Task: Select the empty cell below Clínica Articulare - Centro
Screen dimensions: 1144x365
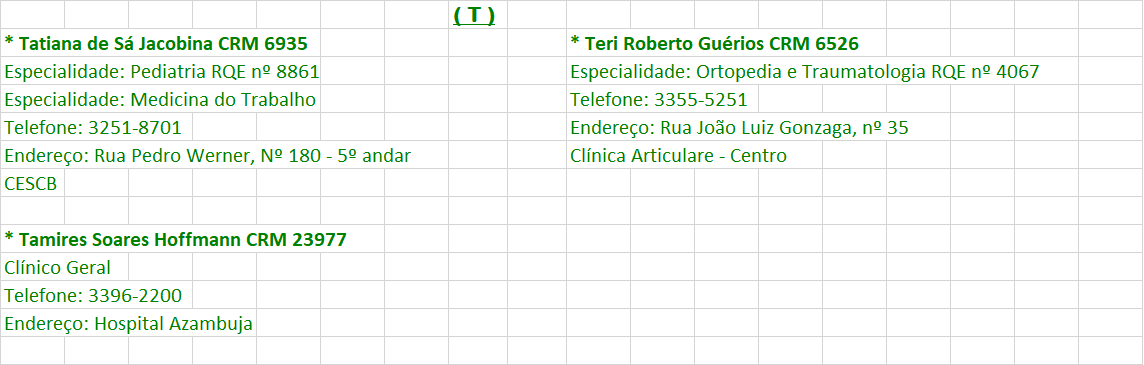Action: pyautogui.click(x=598, y=183)
